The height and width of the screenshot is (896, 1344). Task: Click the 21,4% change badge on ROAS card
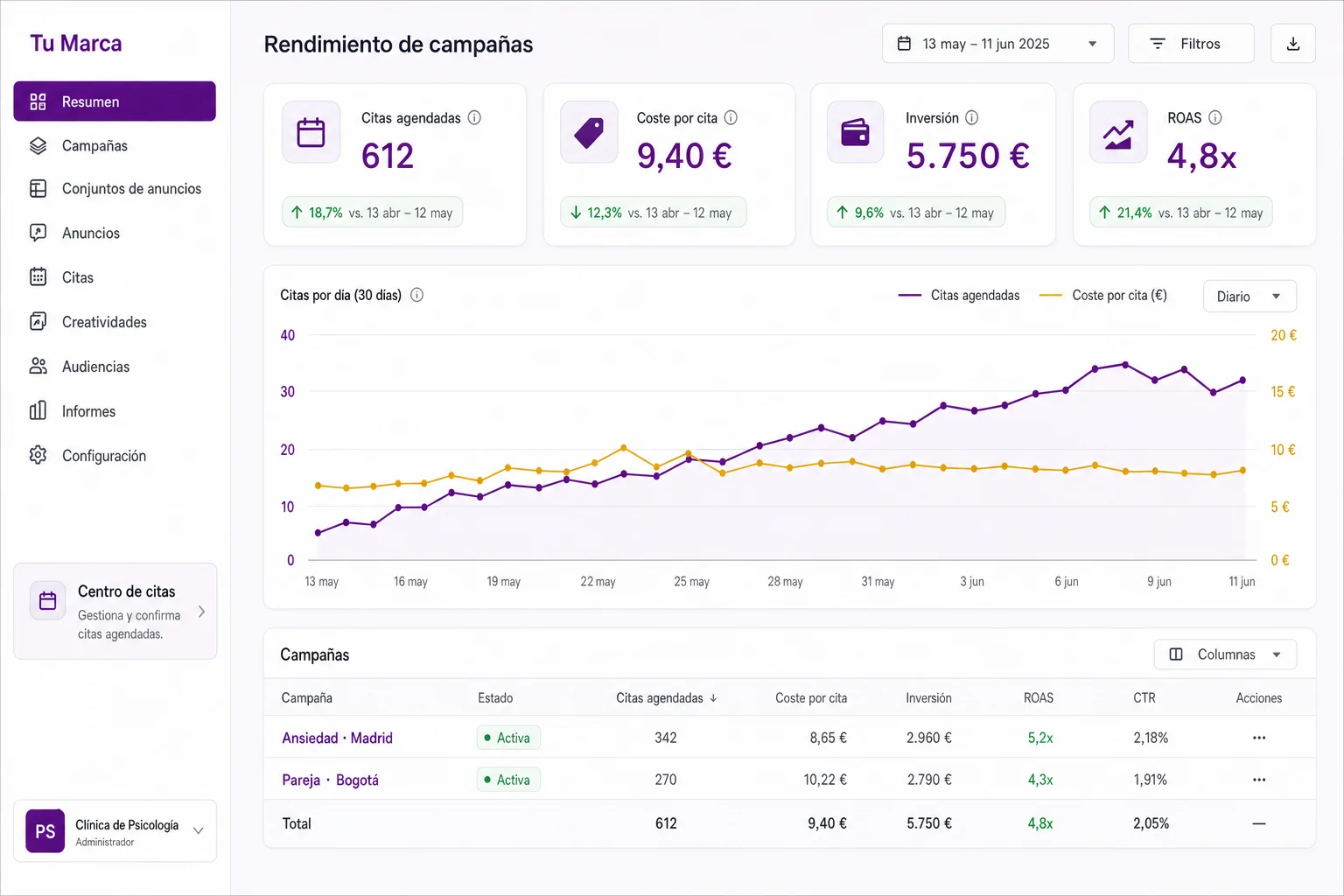[x=1181, y=213]
